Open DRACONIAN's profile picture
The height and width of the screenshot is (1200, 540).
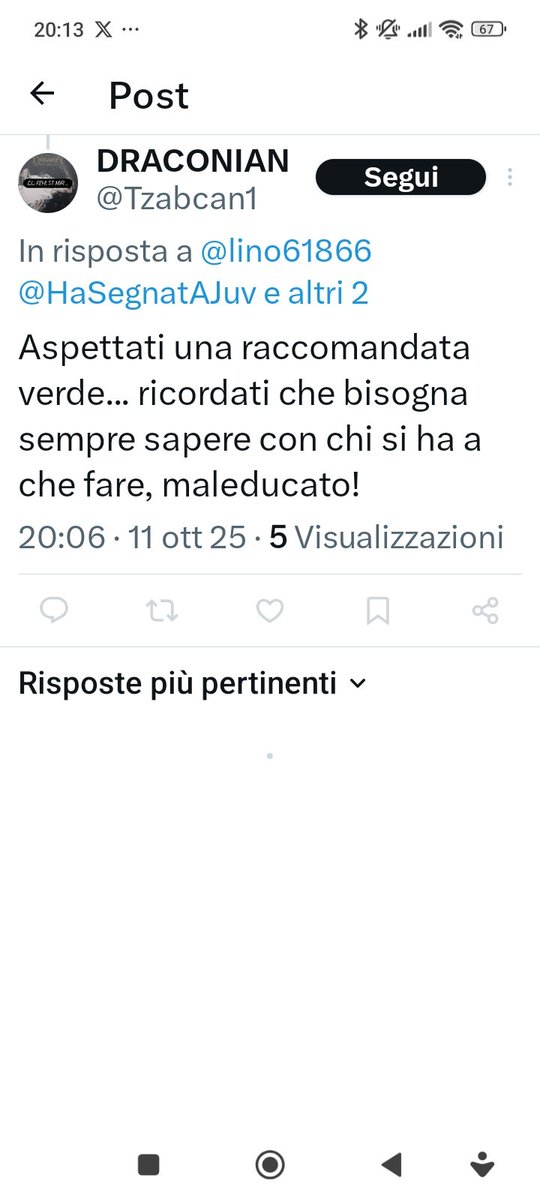click(49, 182)
